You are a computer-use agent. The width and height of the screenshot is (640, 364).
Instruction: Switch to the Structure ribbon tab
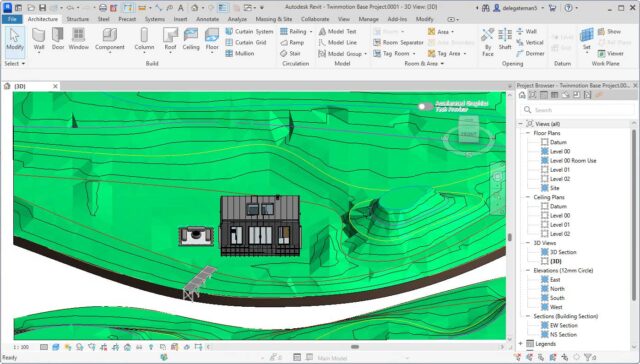[x=78, y=19]
